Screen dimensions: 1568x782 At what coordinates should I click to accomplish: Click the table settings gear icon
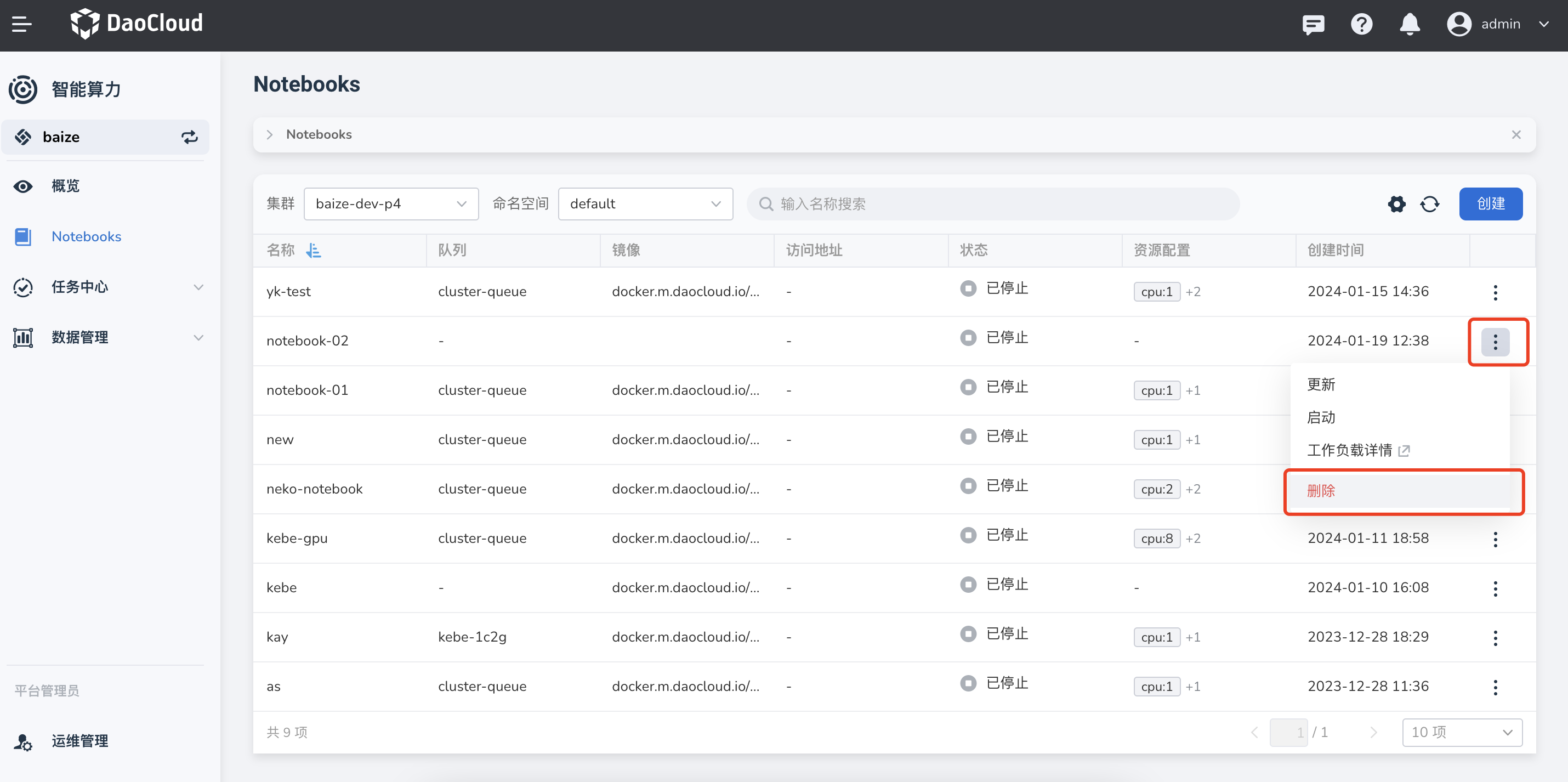(x=1396, y=204)
